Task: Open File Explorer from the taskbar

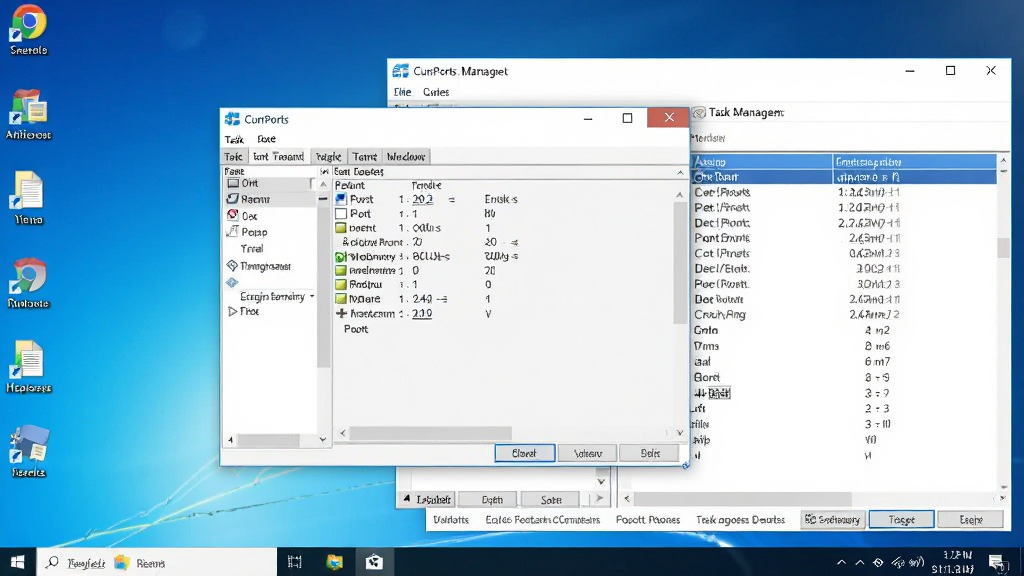Action: (x=334, y=562)
